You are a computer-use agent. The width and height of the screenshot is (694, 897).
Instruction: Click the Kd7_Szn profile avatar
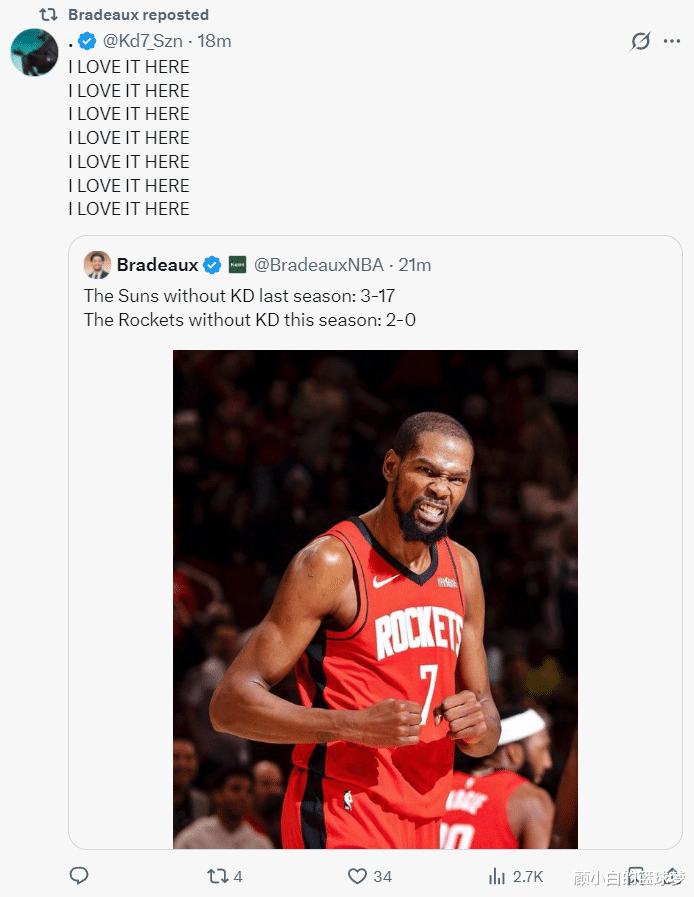(x=34, y=52)
